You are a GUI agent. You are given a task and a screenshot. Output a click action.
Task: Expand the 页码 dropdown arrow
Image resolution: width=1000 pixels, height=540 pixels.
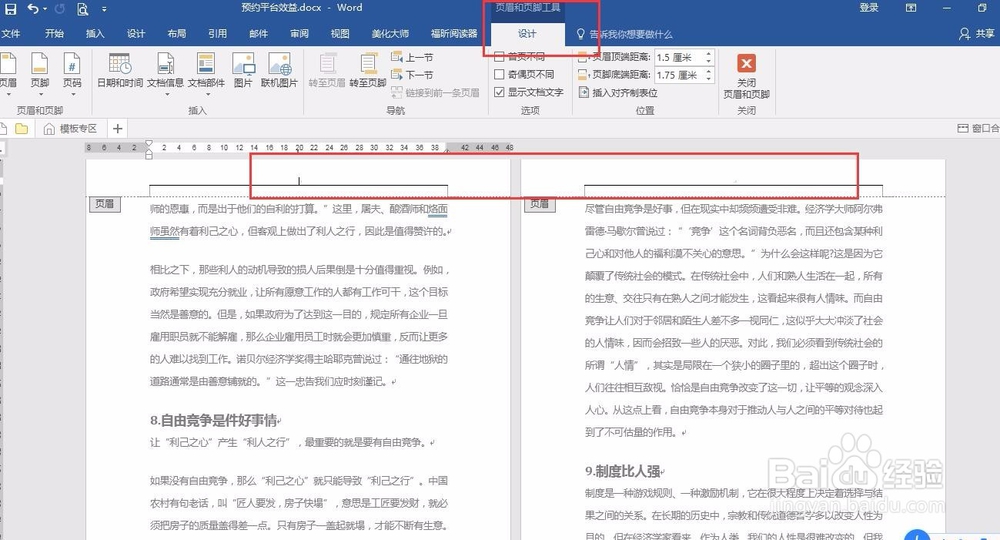(73, 94)
